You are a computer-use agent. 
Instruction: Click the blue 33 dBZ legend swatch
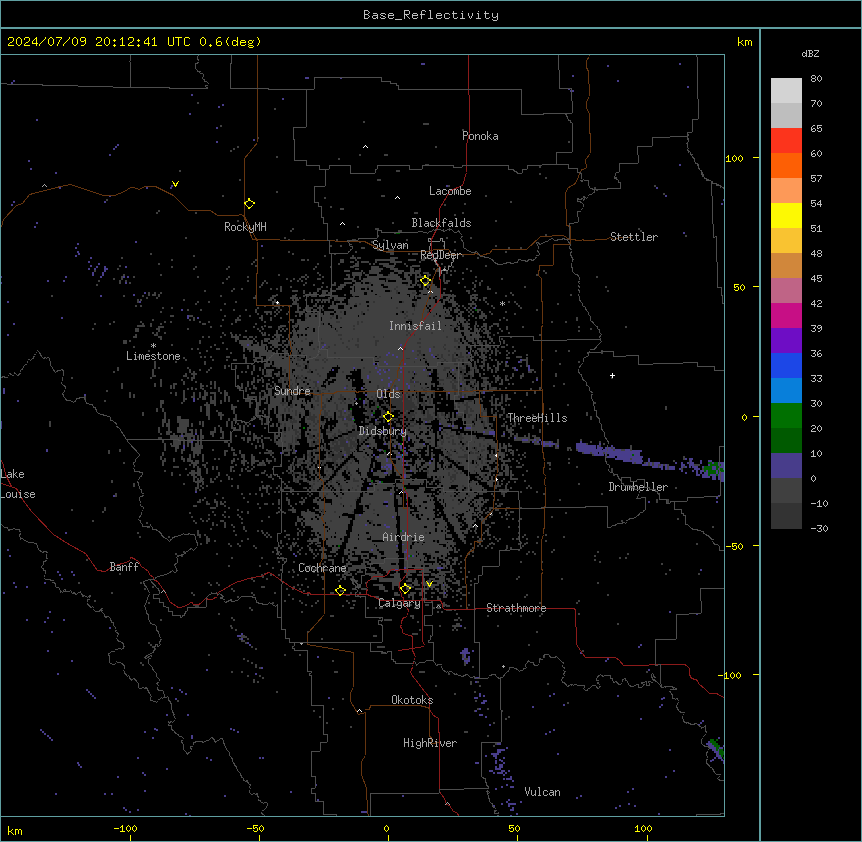[786, 365]
